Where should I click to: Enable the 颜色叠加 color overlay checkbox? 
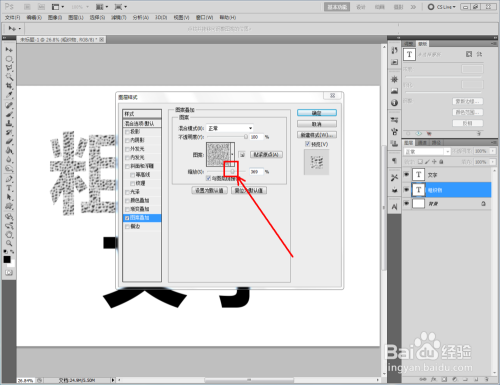(x=127, y=201)
